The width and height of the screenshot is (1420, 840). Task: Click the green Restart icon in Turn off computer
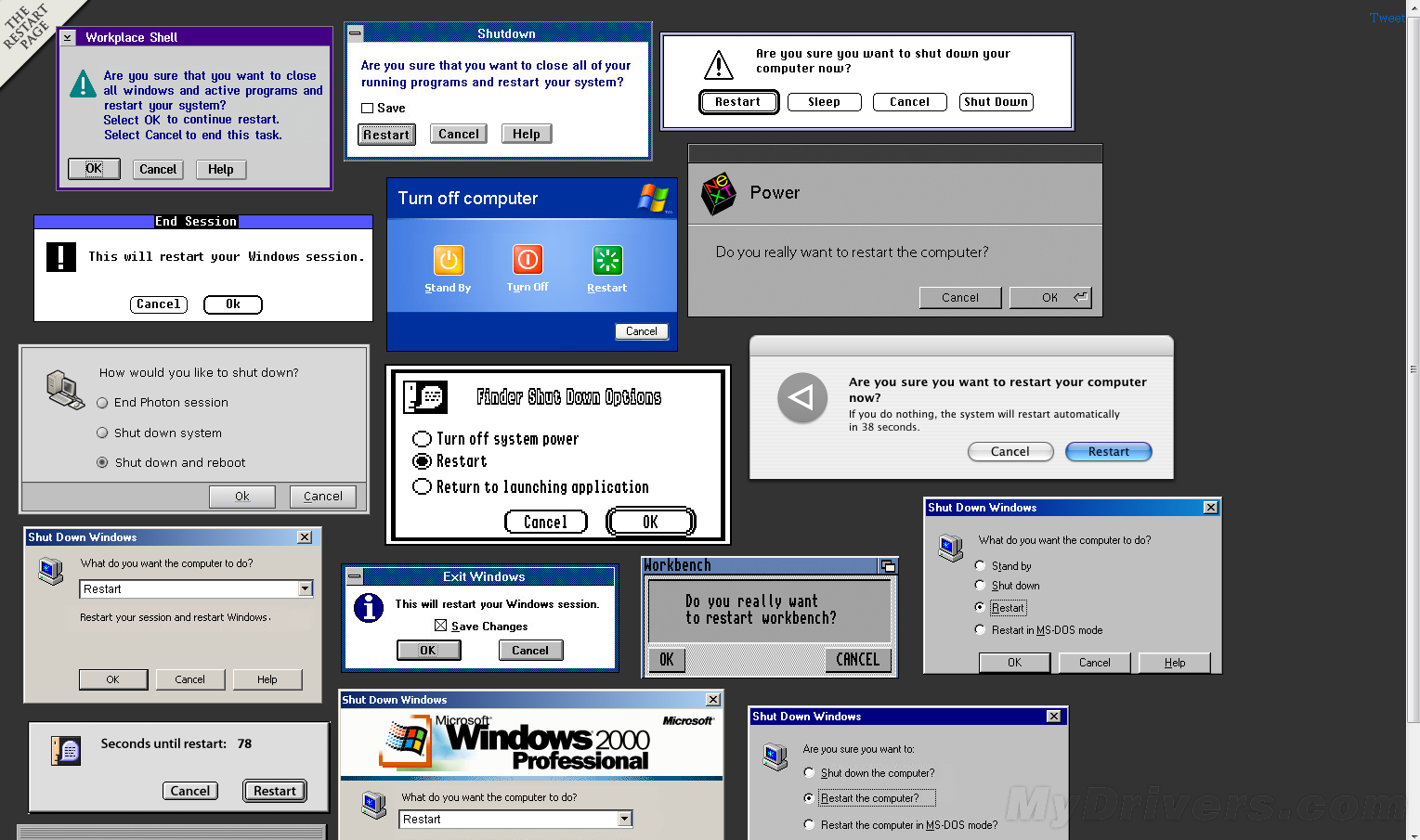click(x=607, y=261)
